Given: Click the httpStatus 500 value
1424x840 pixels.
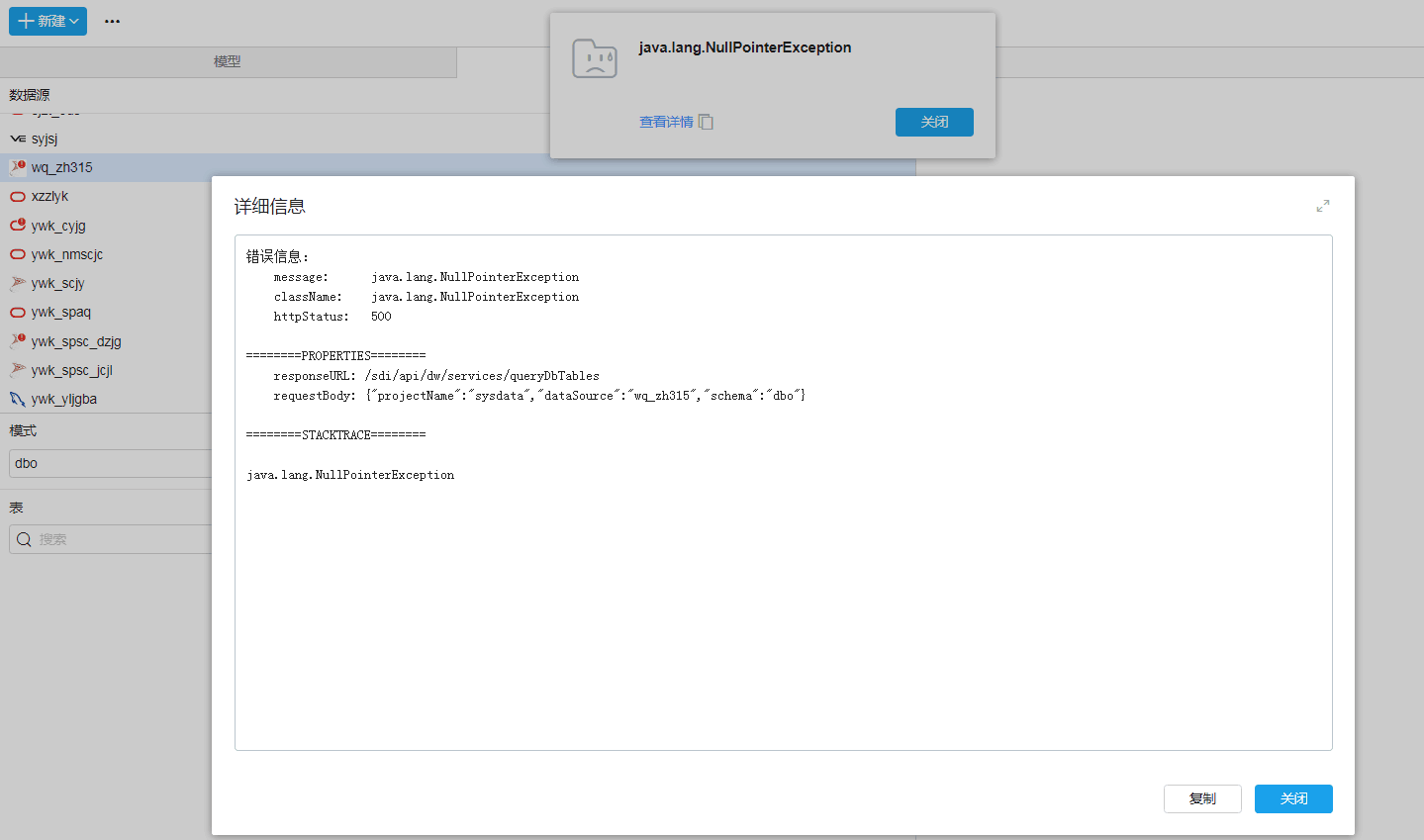Looking at the screenshot, I should coord(381,317).
